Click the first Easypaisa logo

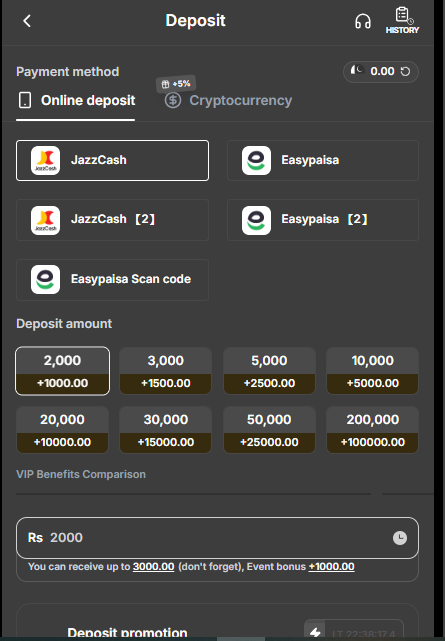[x=256, y=160]
